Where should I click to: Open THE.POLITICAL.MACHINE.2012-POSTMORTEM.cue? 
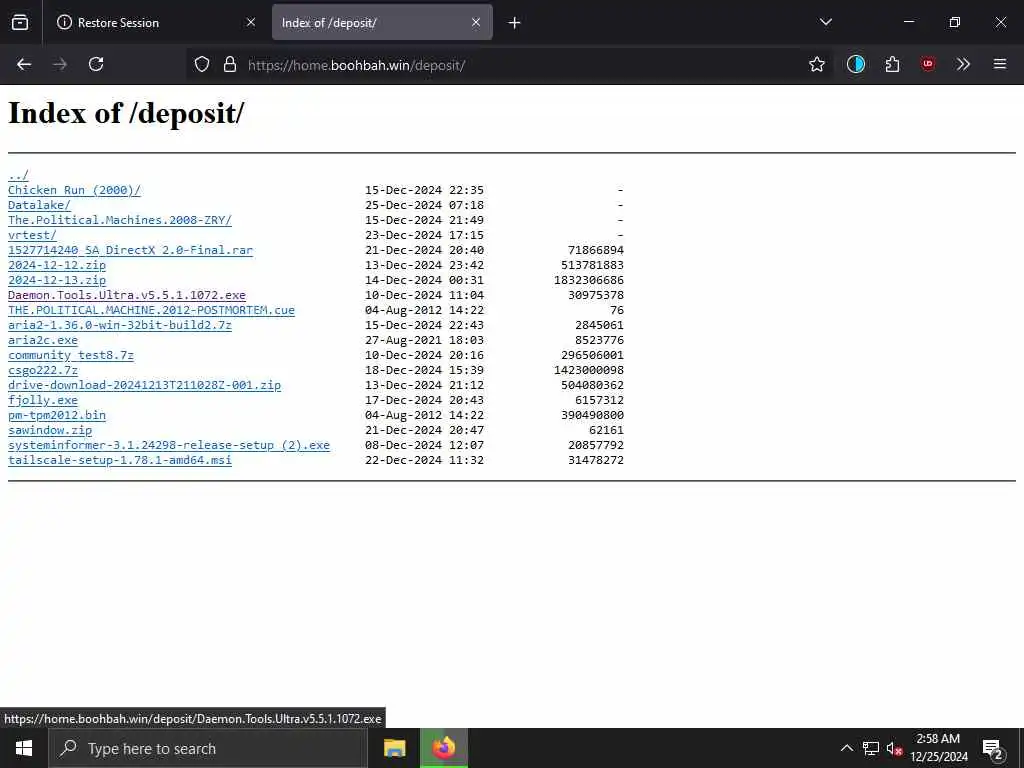point(151,310)
